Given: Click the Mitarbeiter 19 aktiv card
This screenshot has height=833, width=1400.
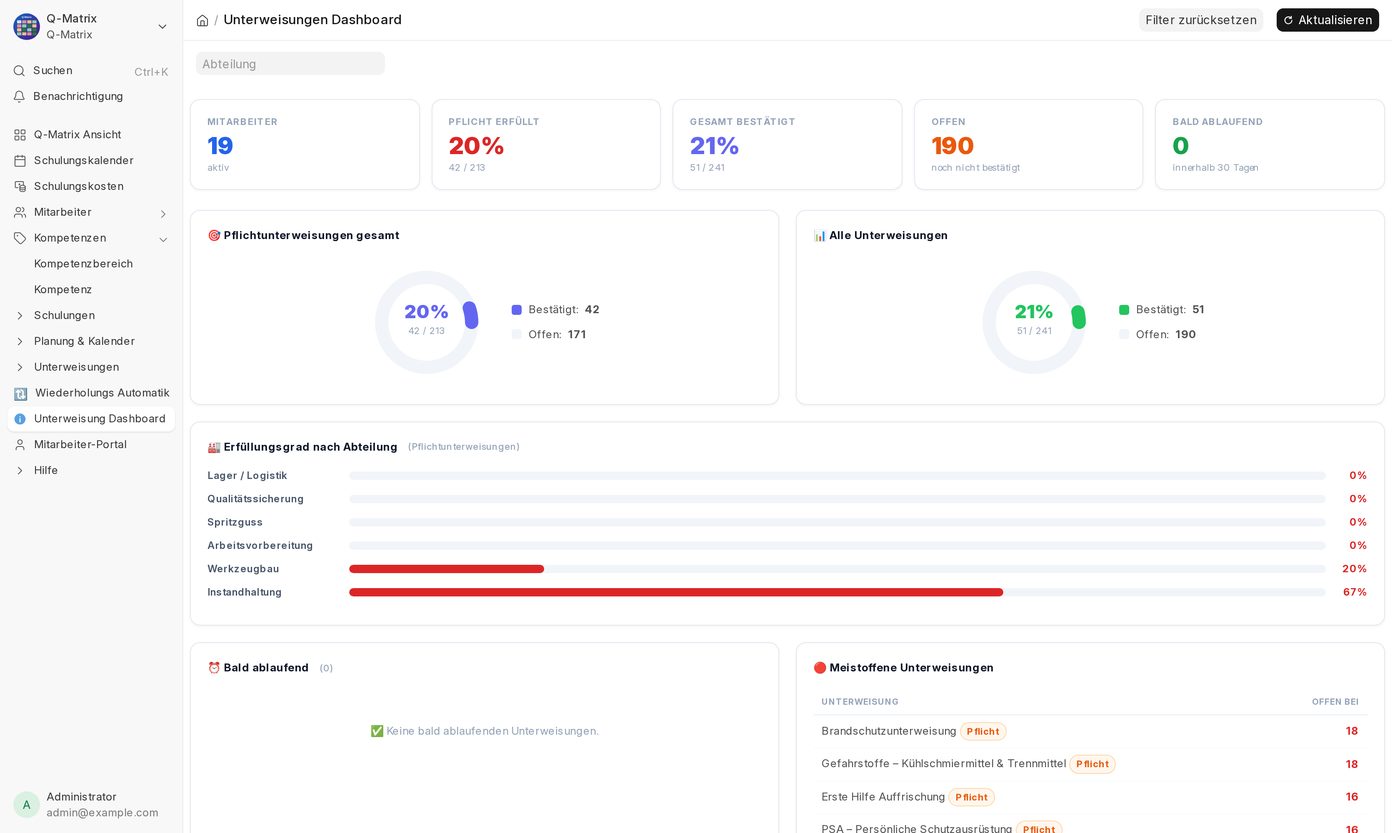Looking at the screenshot, I should (x=305, y=144).
